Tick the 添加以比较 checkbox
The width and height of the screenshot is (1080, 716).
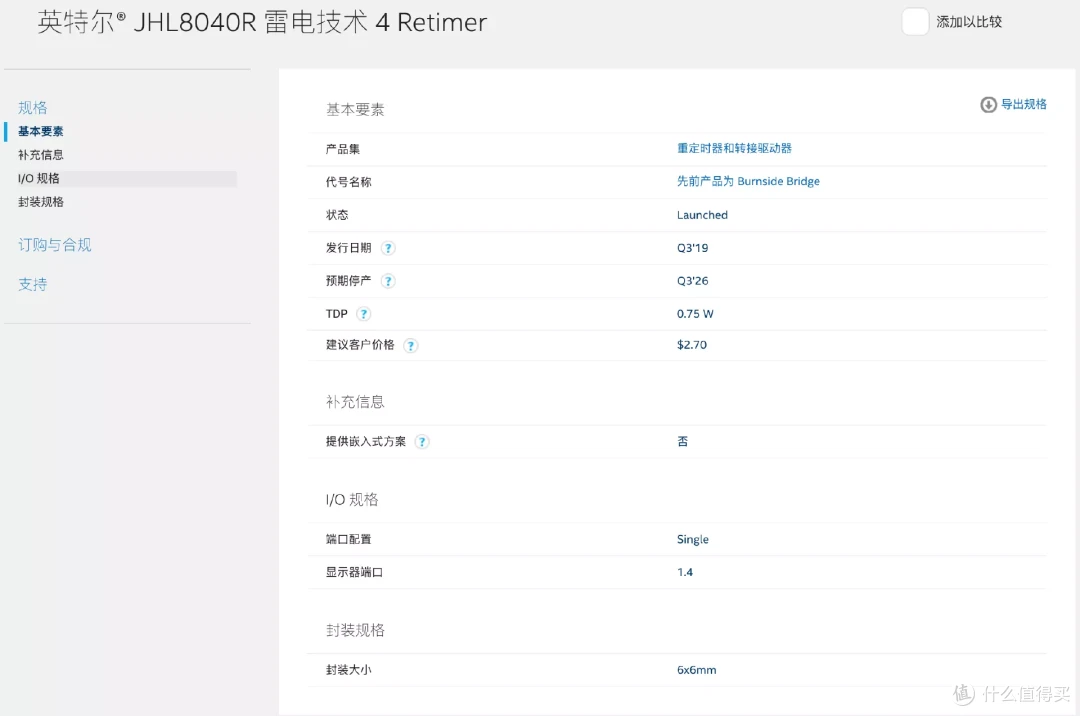[x=915, y=22]
